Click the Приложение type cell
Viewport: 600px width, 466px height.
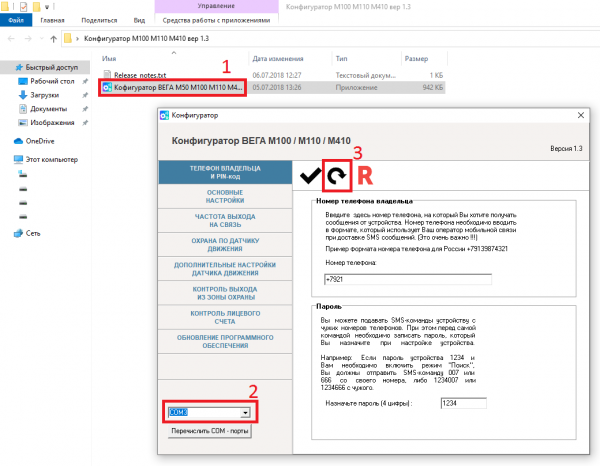(356, 88)
